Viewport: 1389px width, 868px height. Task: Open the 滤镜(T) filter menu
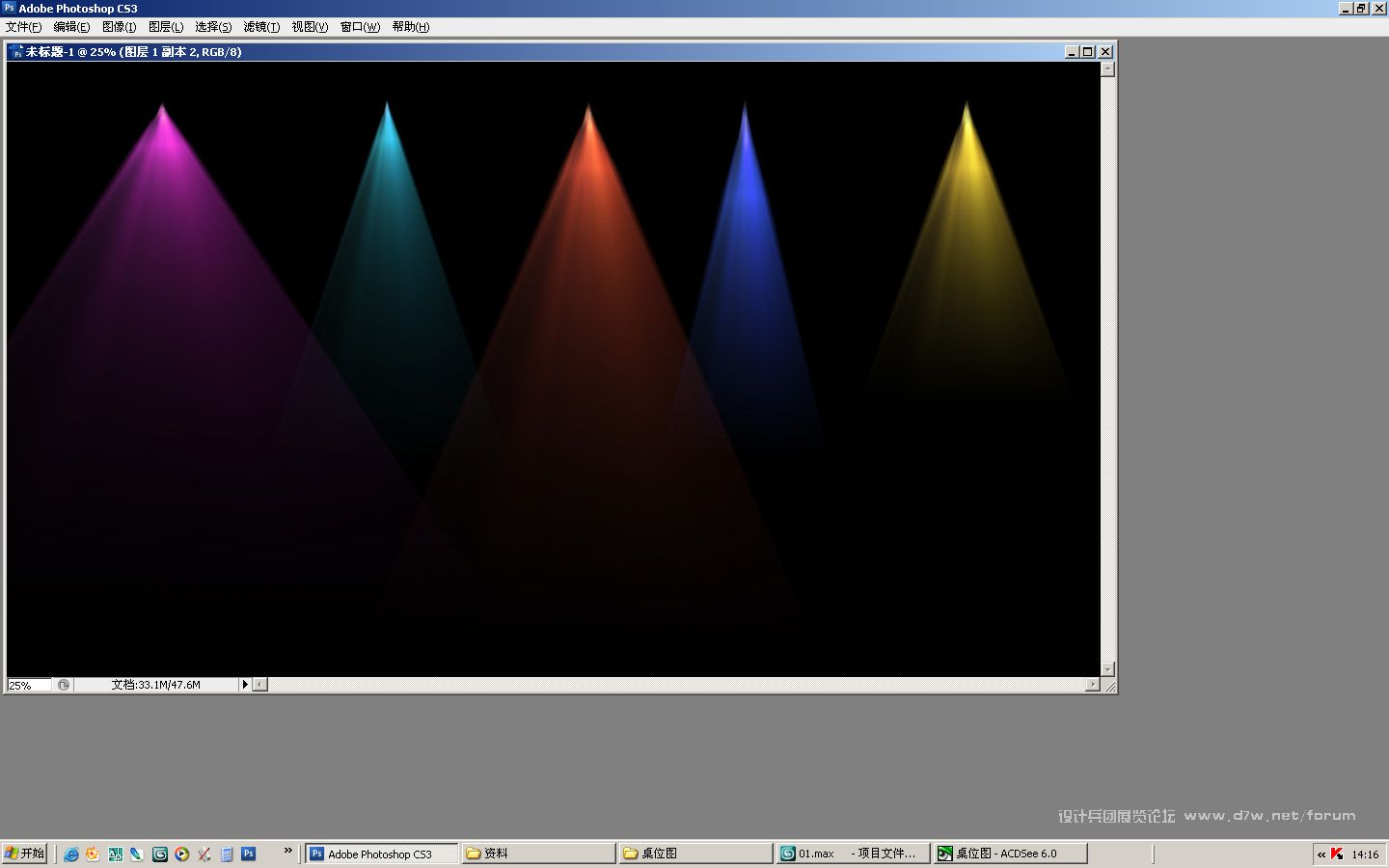click(x=260, y=27)
